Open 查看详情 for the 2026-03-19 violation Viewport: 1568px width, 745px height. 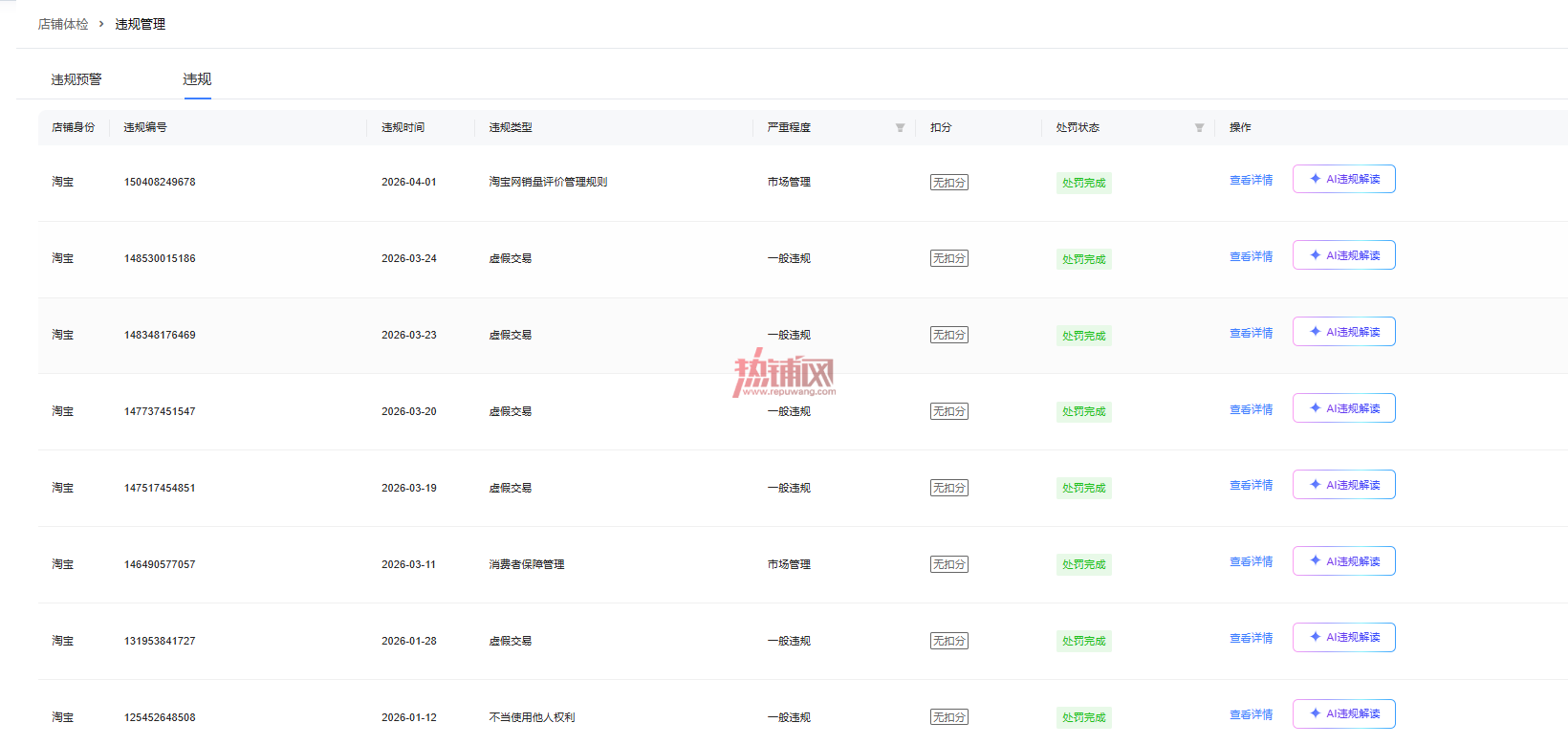click(1251, 486)
